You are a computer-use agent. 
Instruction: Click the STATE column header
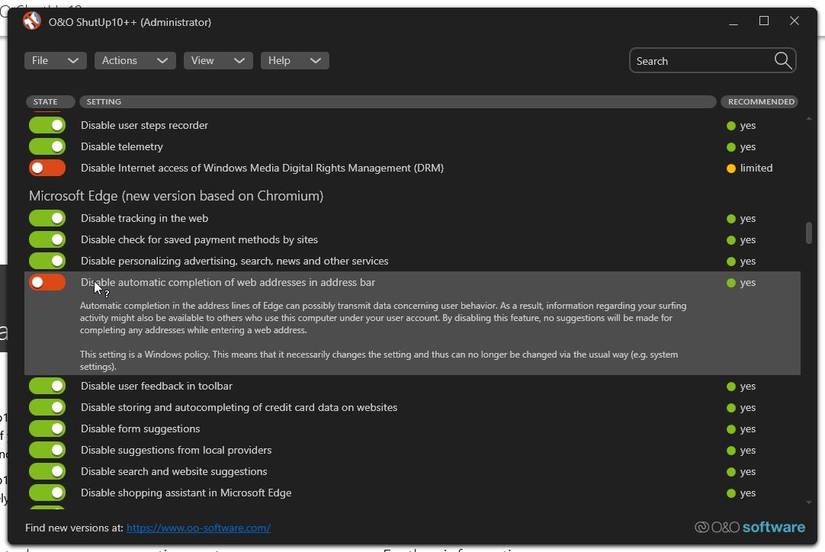coord(50,102)
